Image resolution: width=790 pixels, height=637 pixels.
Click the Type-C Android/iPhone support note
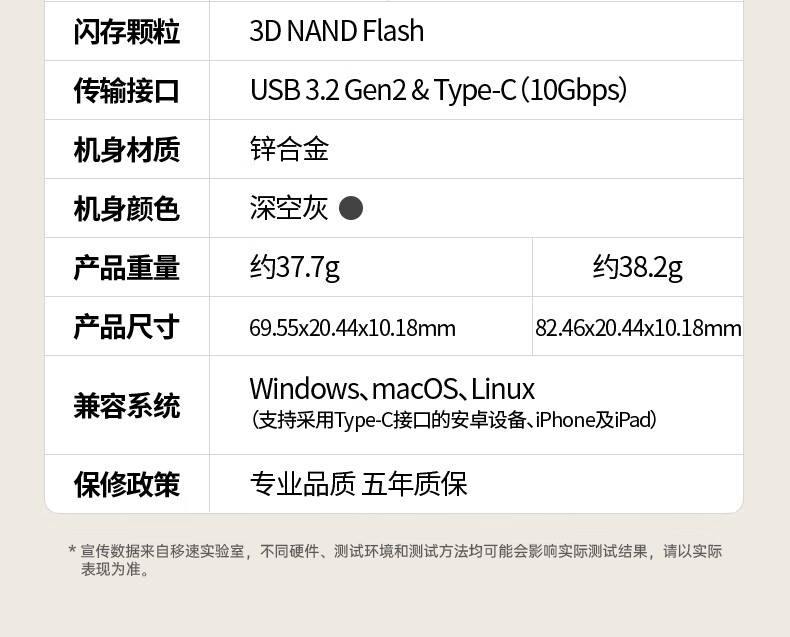coord(453,420)
